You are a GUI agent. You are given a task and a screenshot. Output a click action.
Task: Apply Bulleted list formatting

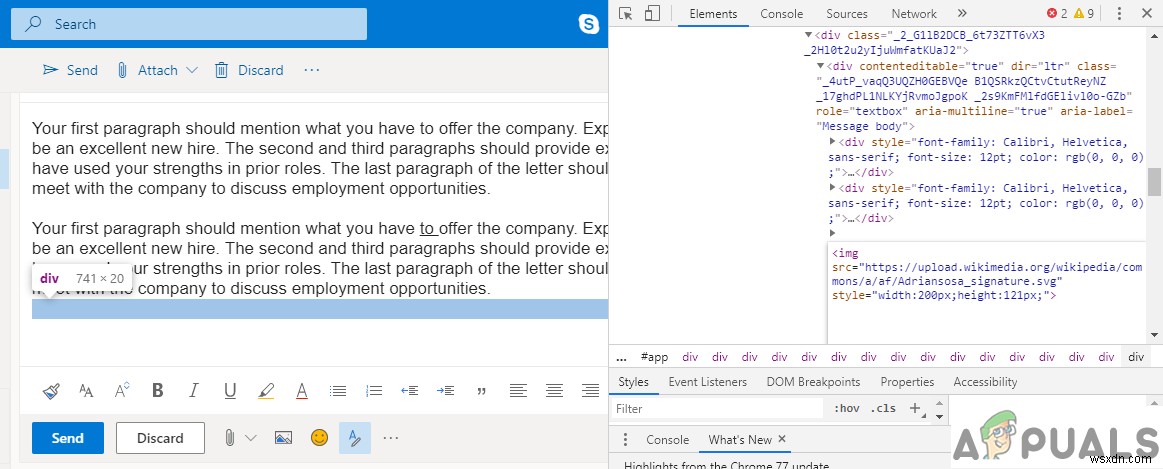pos(338,390)
